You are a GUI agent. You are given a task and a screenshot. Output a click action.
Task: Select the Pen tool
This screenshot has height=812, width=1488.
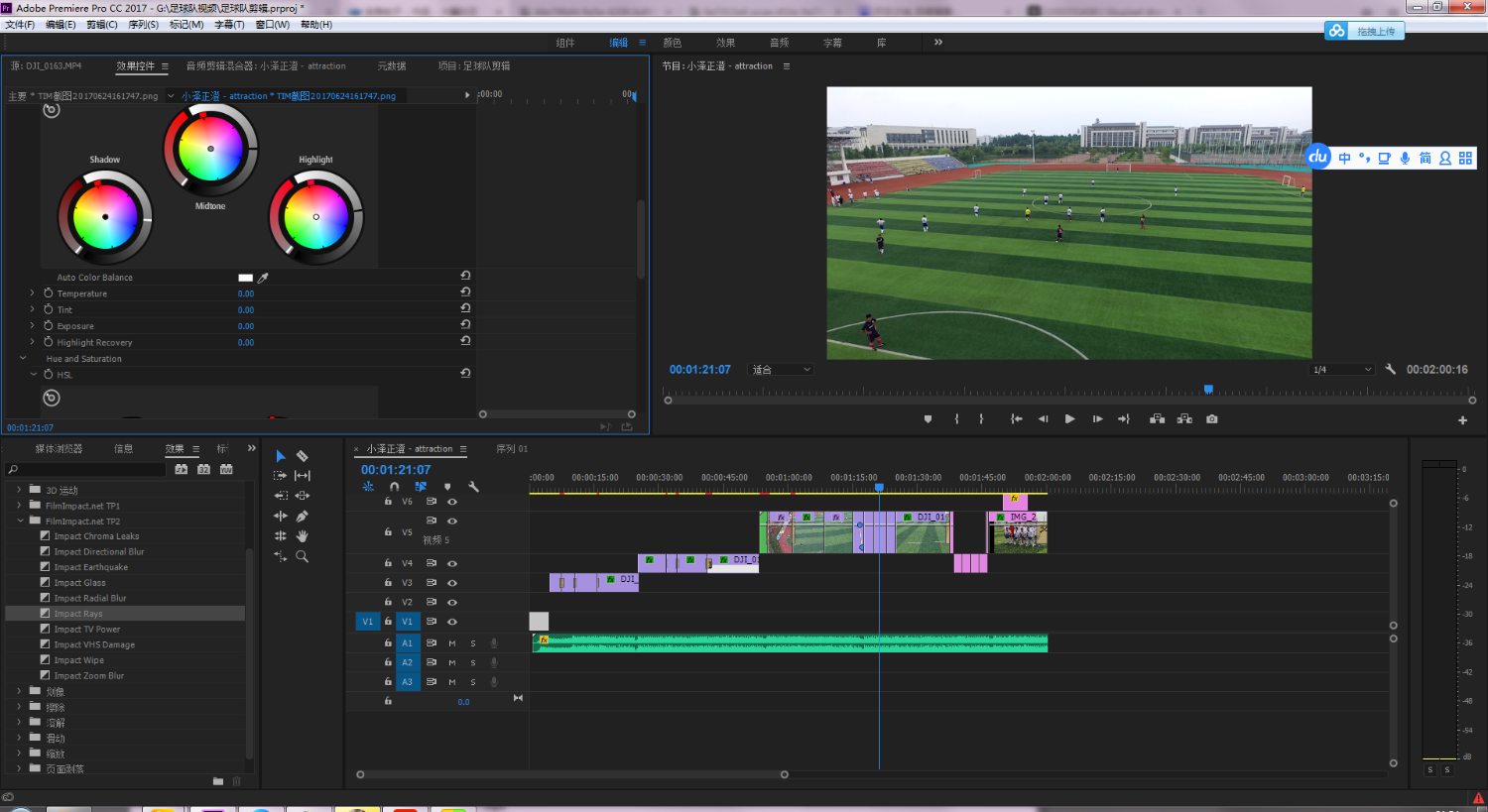(303, 516)
